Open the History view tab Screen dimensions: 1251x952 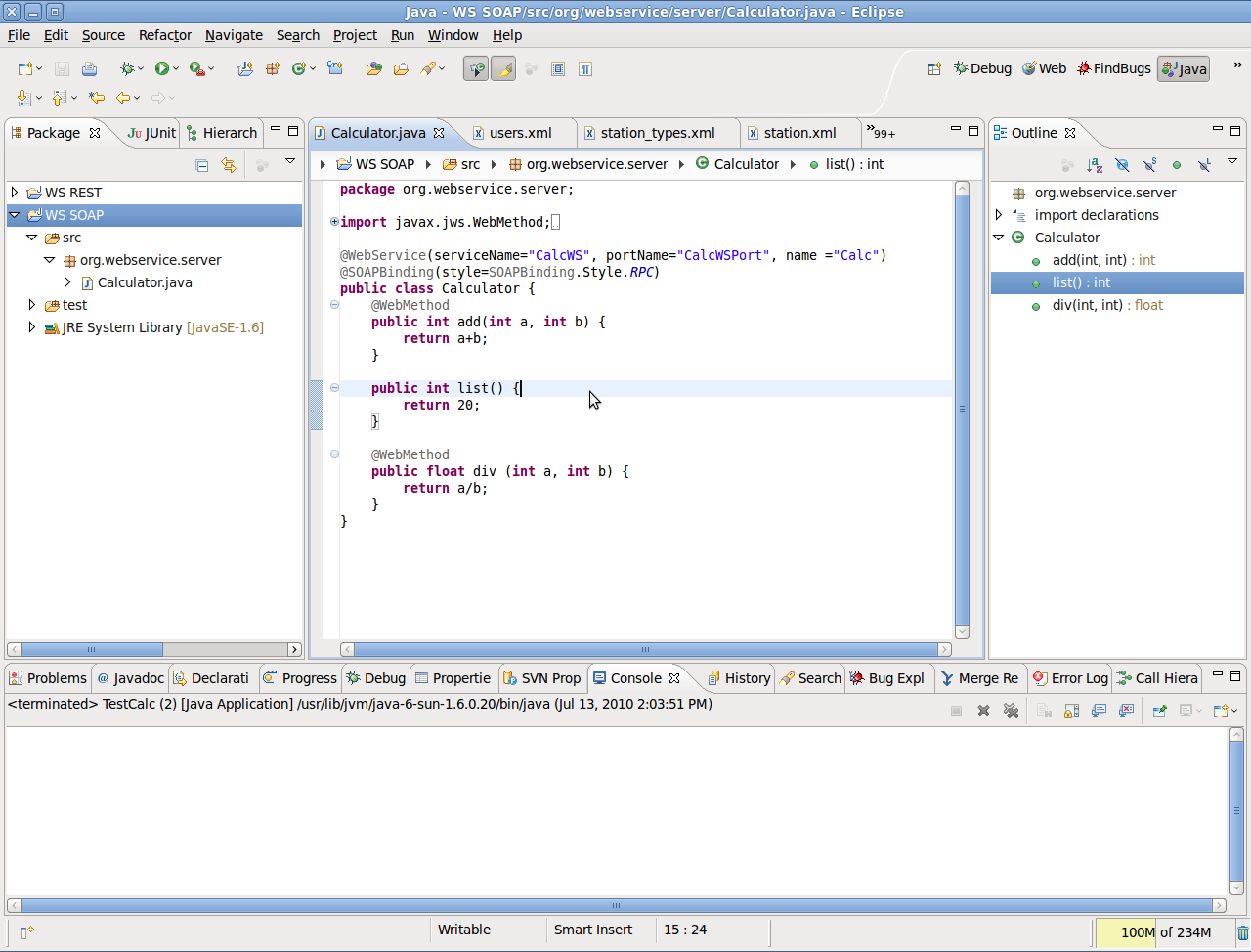pyautogui.click(x=739, y=678)
